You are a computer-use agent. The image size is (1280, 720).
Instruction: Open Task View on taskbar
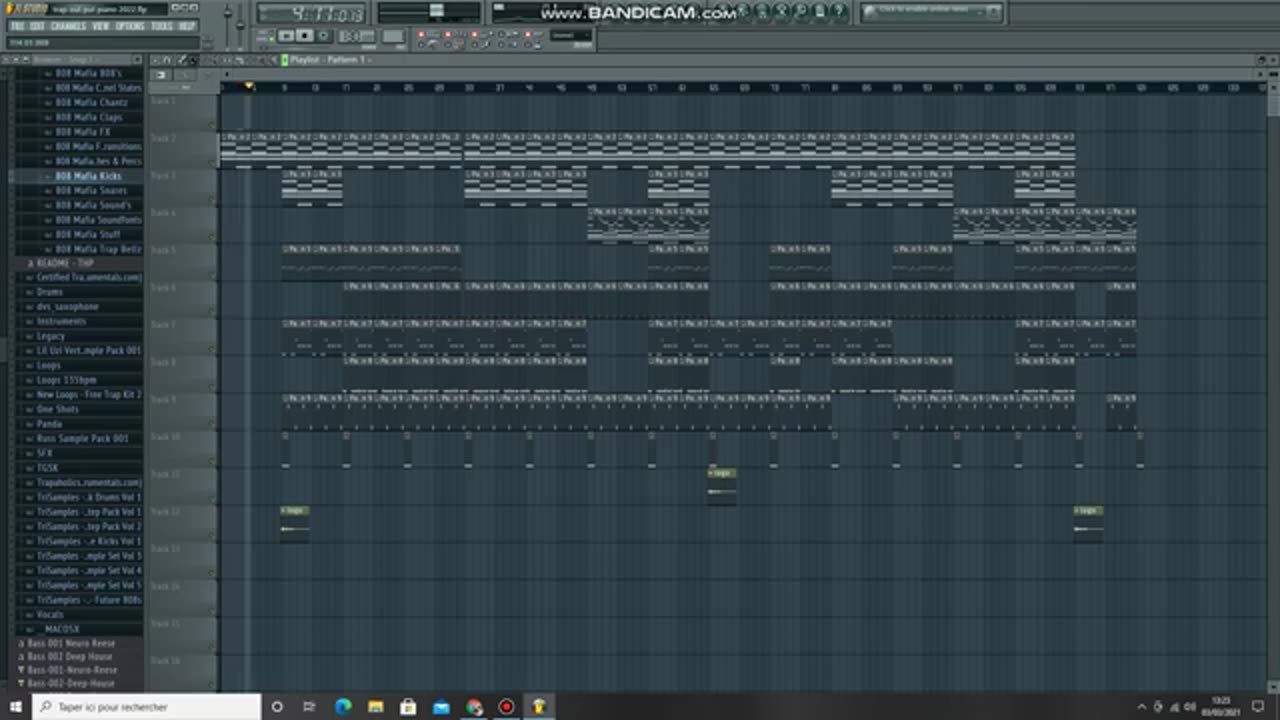click(x=310, y=707)
